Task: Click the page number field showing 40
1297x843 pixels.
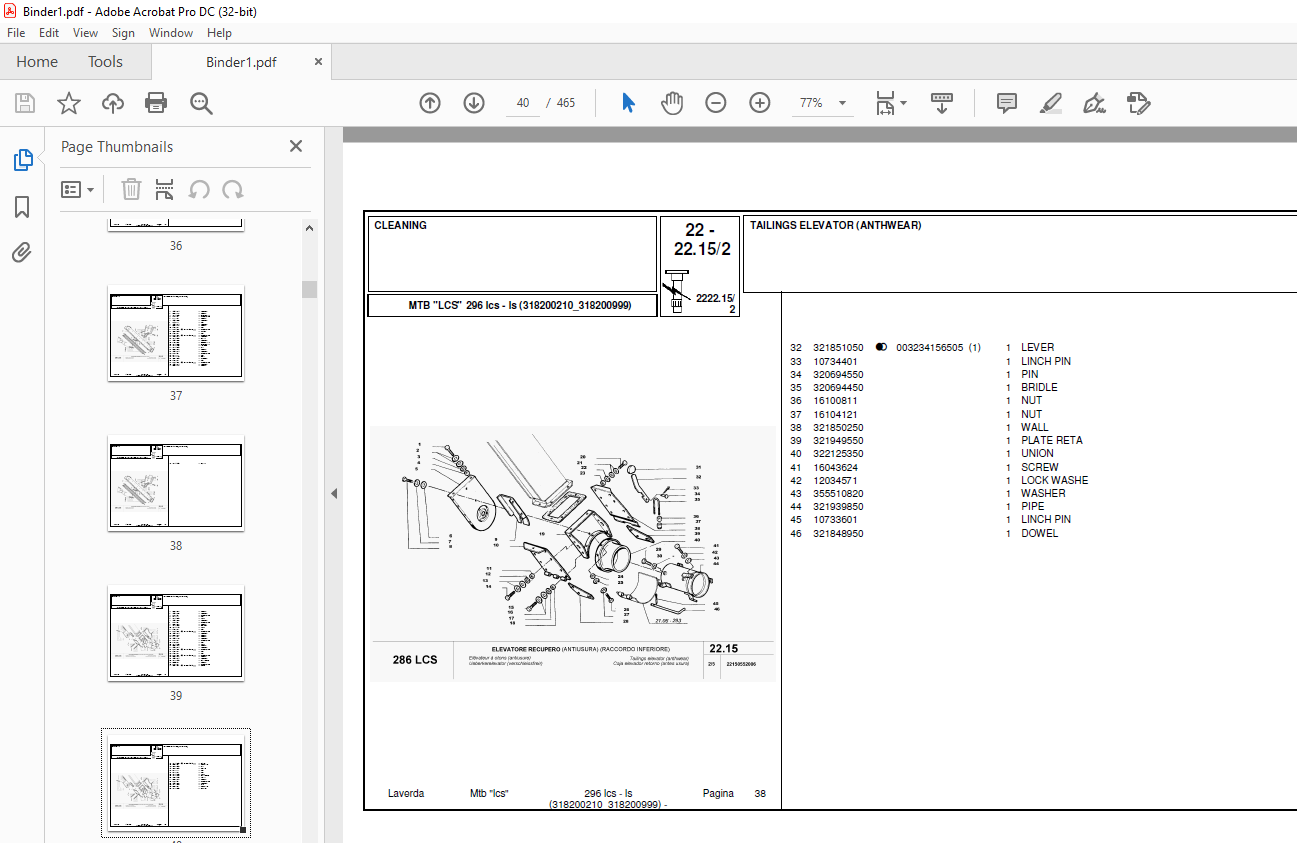Action: pos(524,103)
